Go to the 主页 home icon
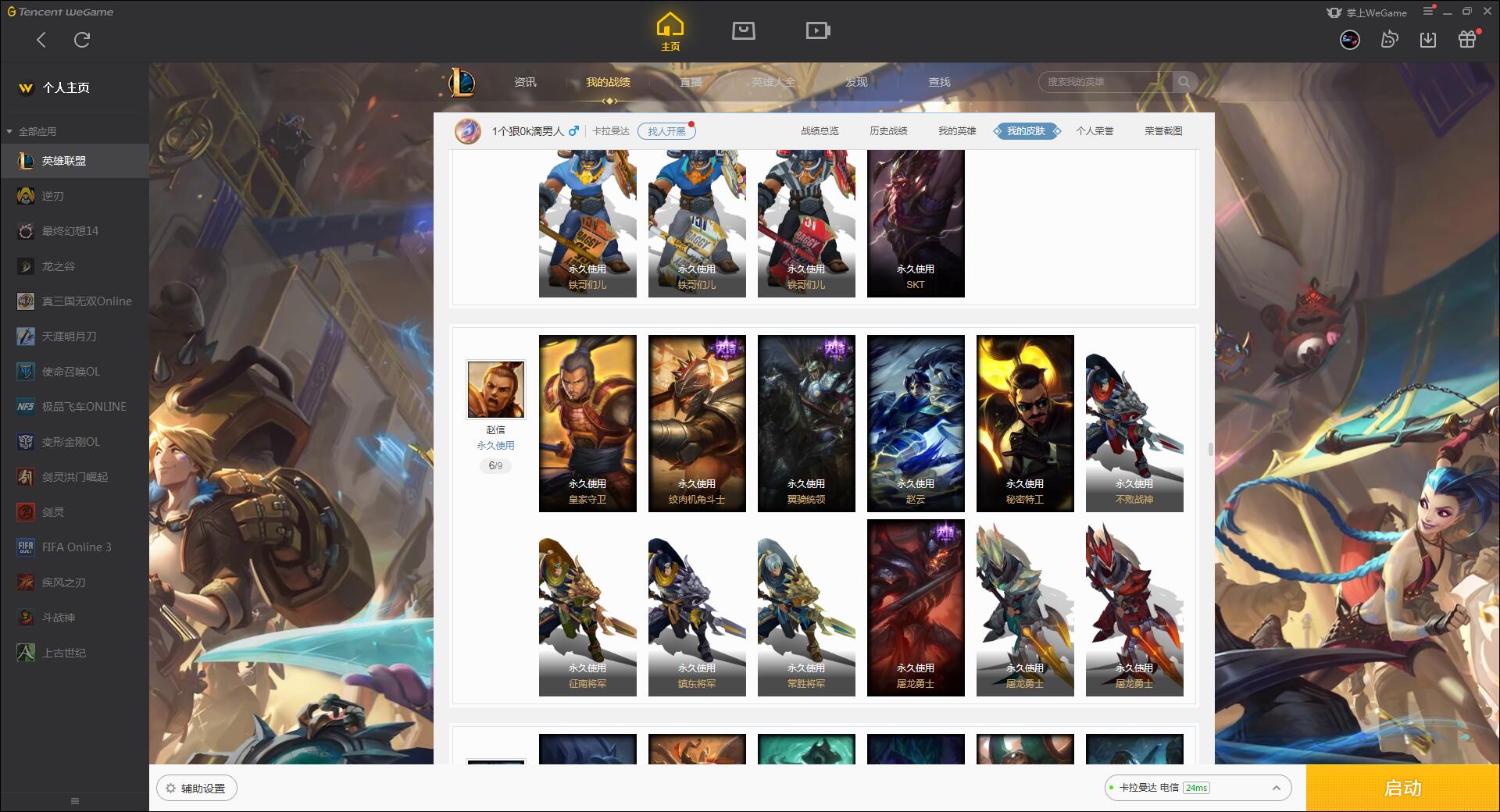This screenshot has height=812, width=1500. [670, 32]
